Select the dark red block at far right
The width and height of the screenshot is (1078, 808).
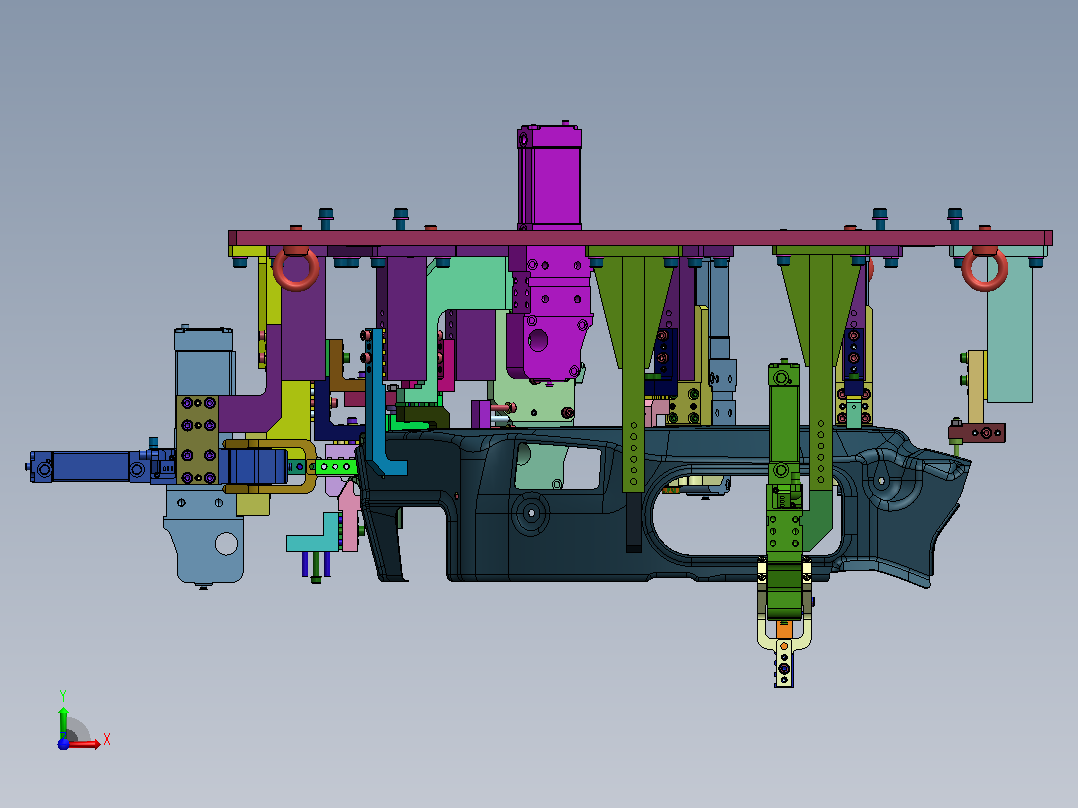[x=977, y=433]
